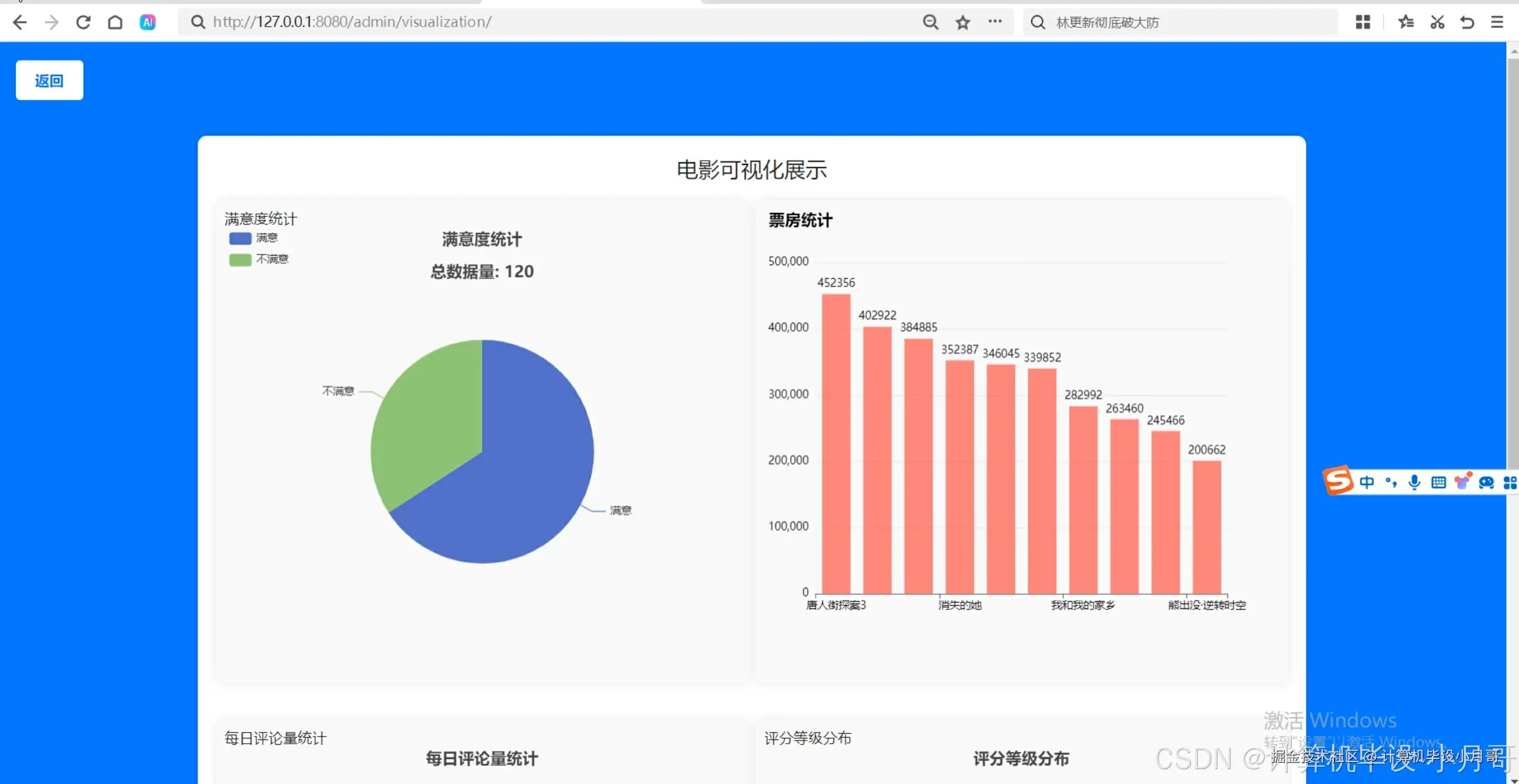Bookmark this page with the star

click(x=962, y=22)
